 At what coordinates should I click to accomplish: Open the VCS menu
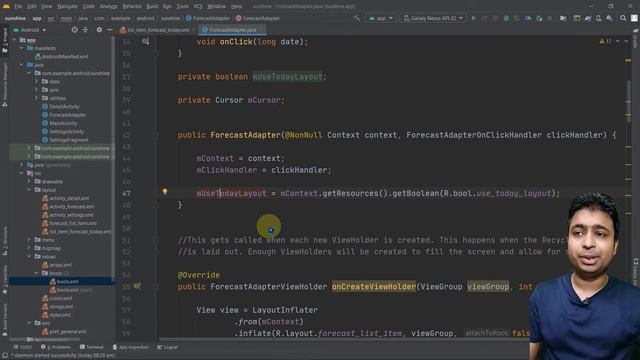click(198, 7)
